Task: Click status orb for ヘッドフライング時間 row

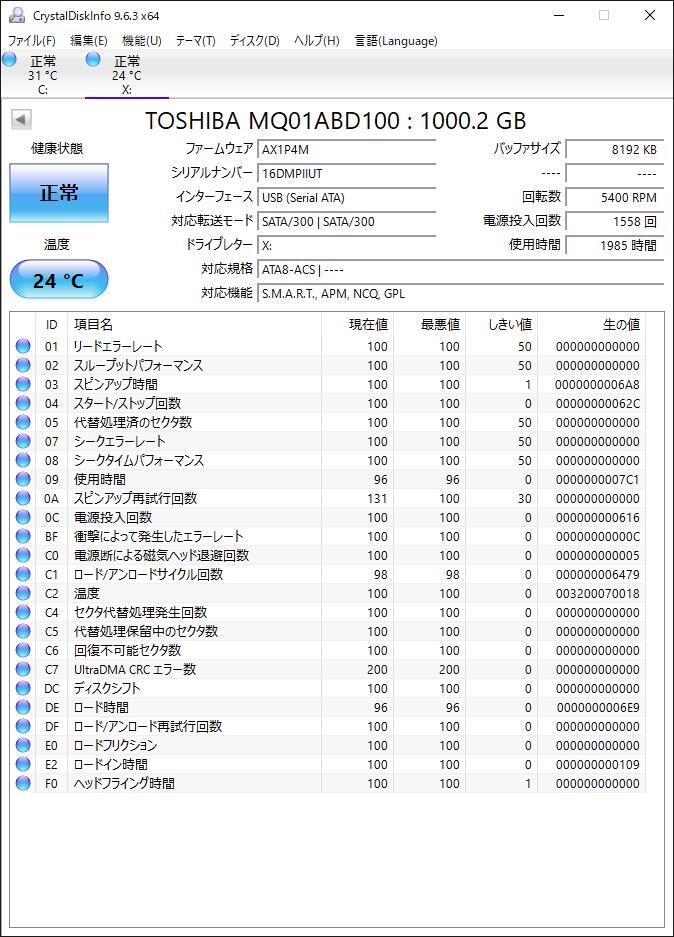Action: 23,783
